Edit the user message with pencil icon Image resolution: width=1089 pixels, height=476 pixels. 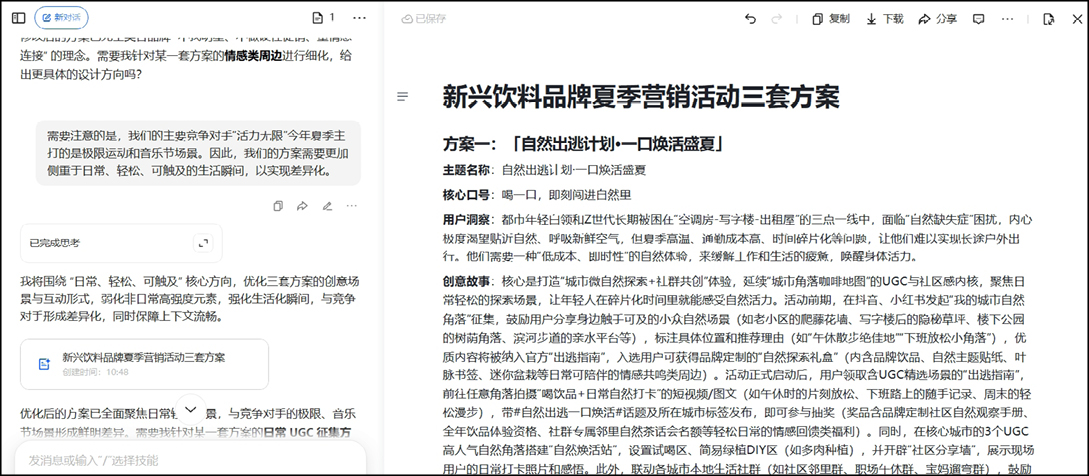pyautogui.click(x=327, y=206)
